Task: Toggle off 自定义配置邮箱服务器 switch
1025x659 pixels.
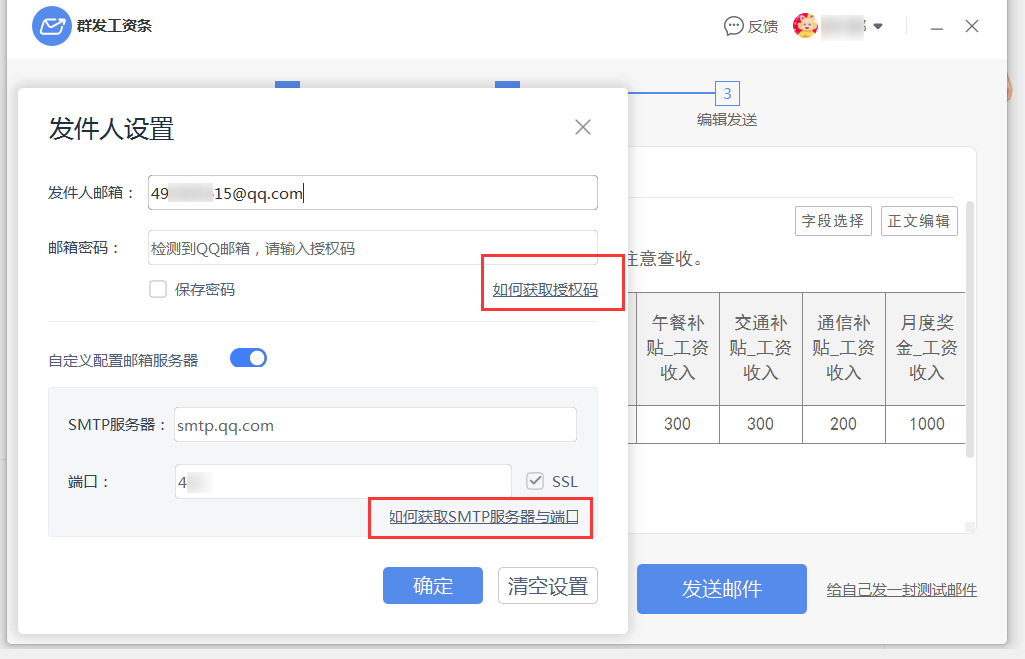Action: click(248, 358)
